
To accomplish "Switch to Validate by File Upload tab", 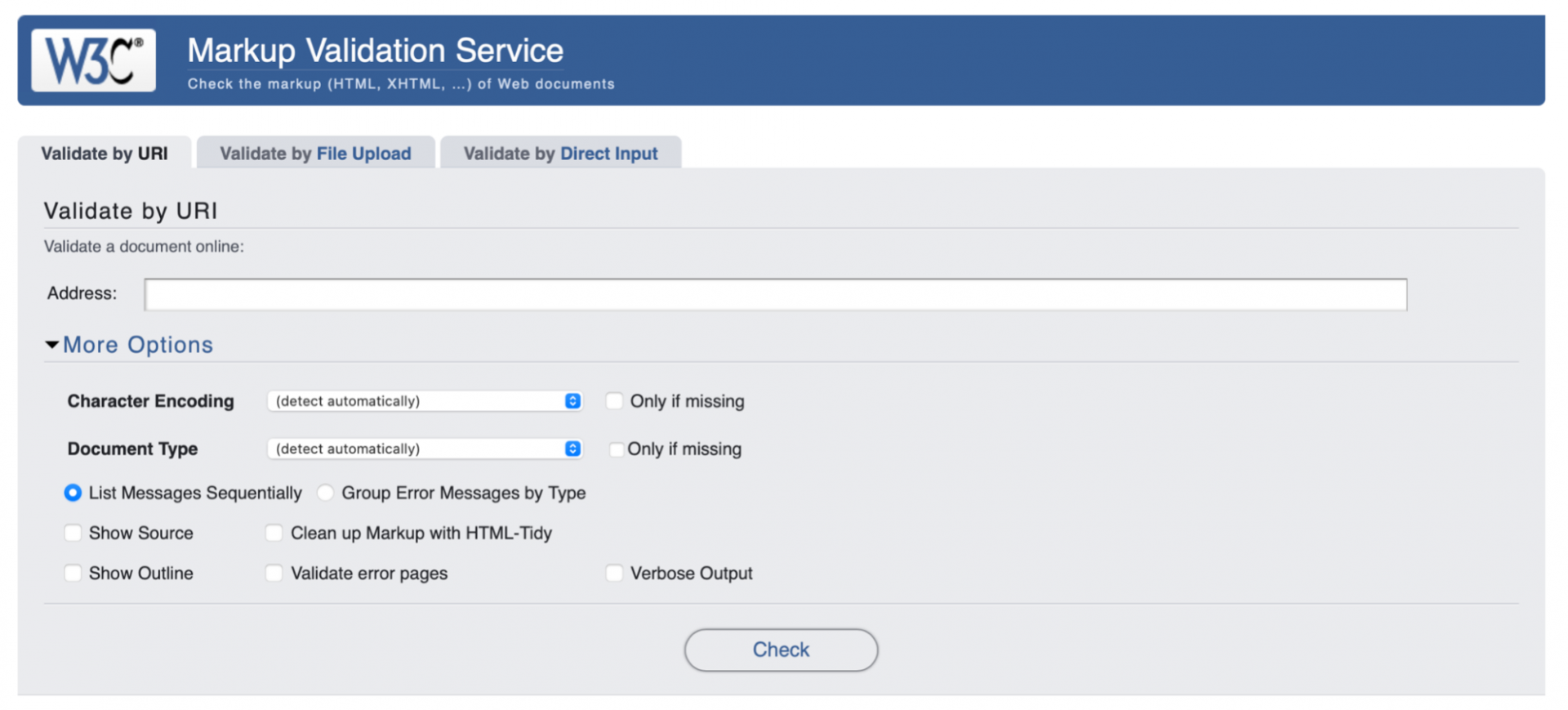I will coord(315,154).
